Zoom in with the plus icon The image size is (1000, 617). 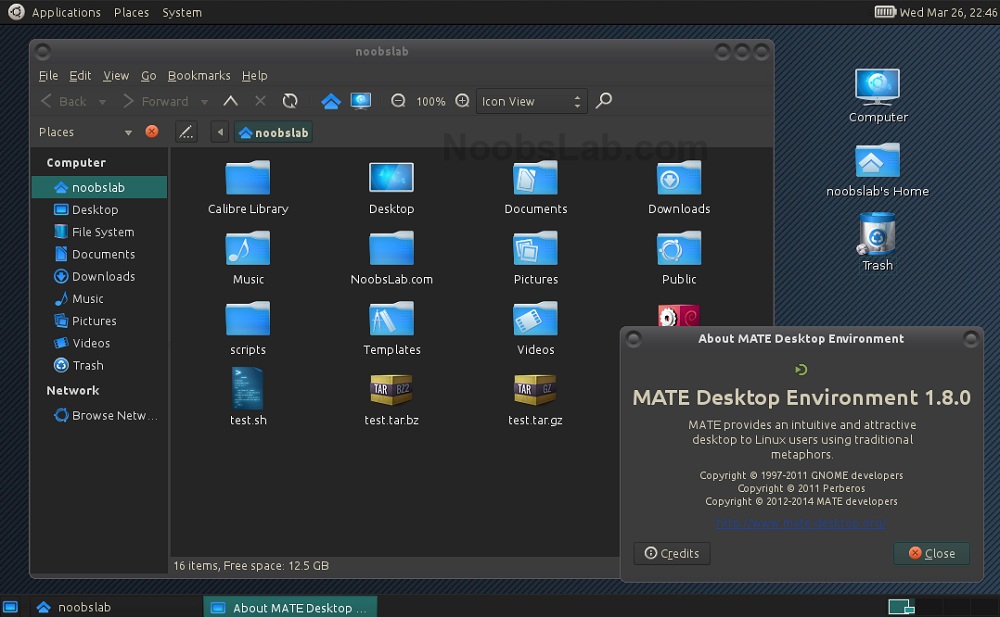tap(462, 101)
